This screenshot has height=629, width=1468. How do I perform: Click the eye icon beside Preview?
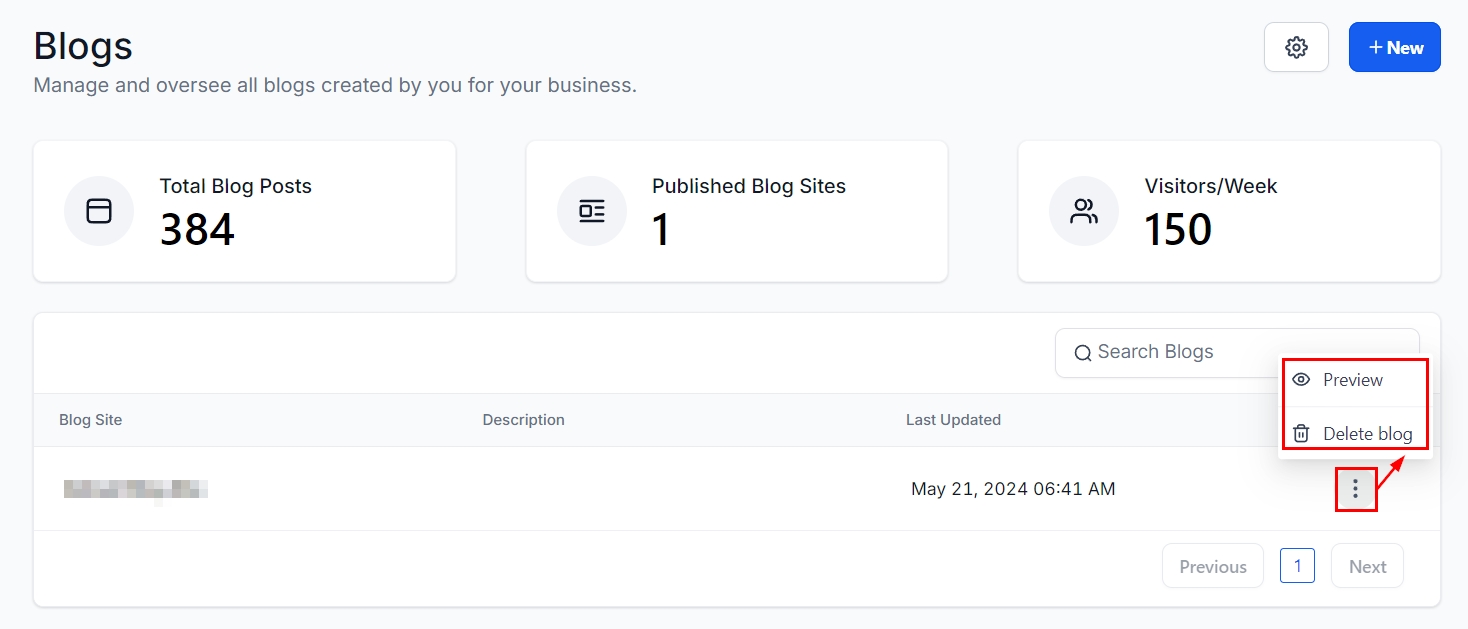1301,380
